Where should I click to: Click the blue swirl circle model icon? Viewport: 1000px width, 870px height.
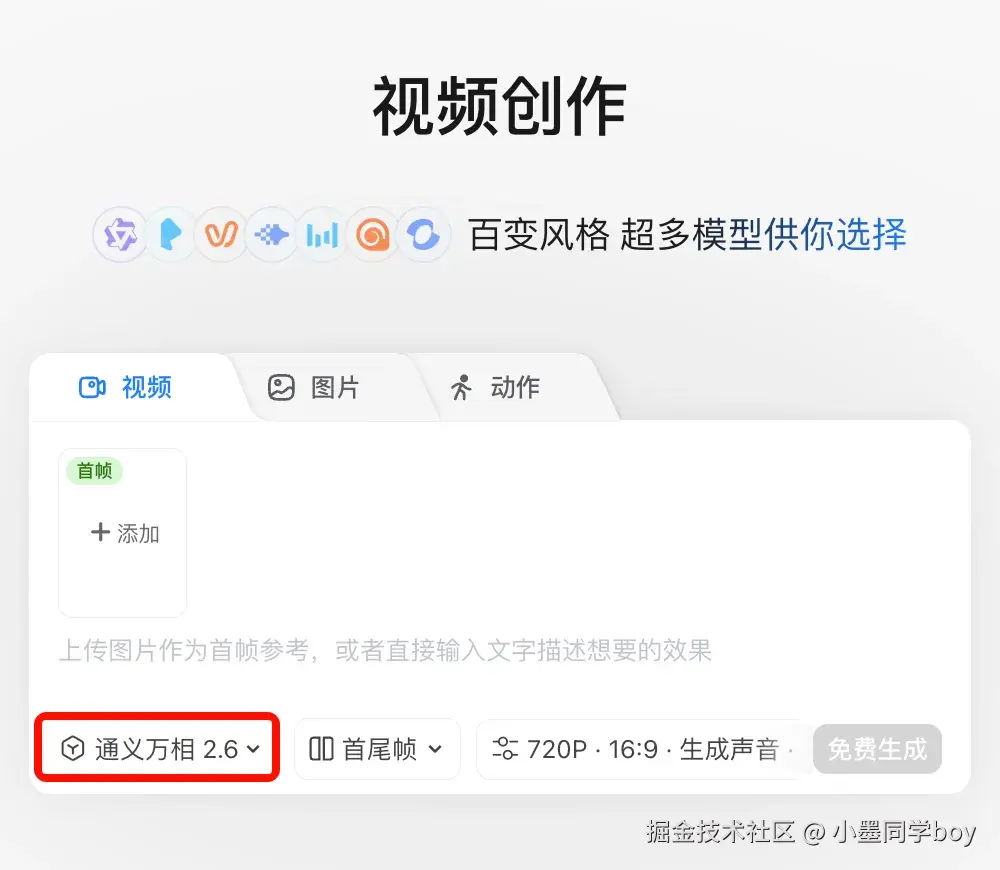(423, 235)
